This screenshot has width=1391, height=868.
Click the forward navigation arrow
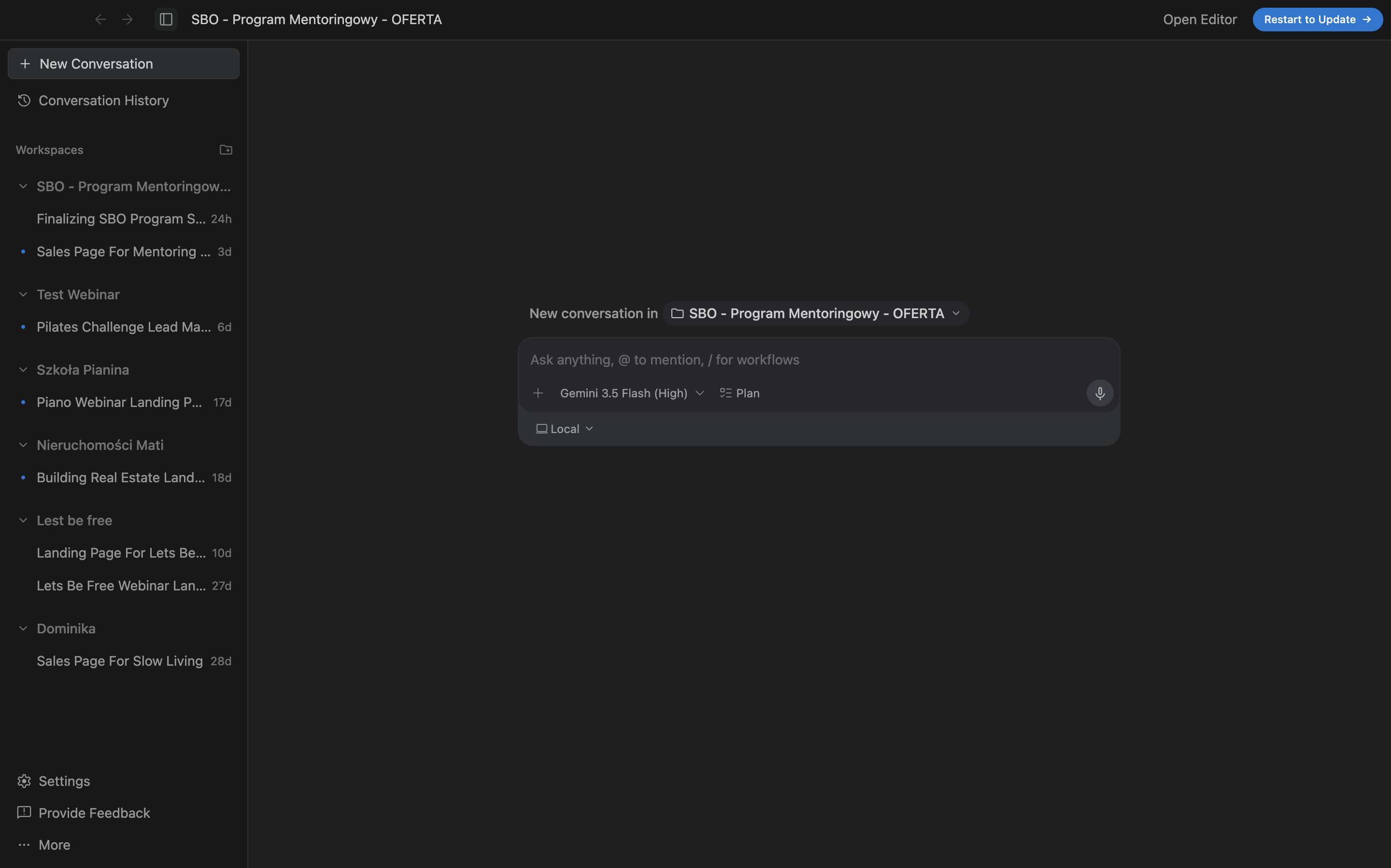pos(128,19)
